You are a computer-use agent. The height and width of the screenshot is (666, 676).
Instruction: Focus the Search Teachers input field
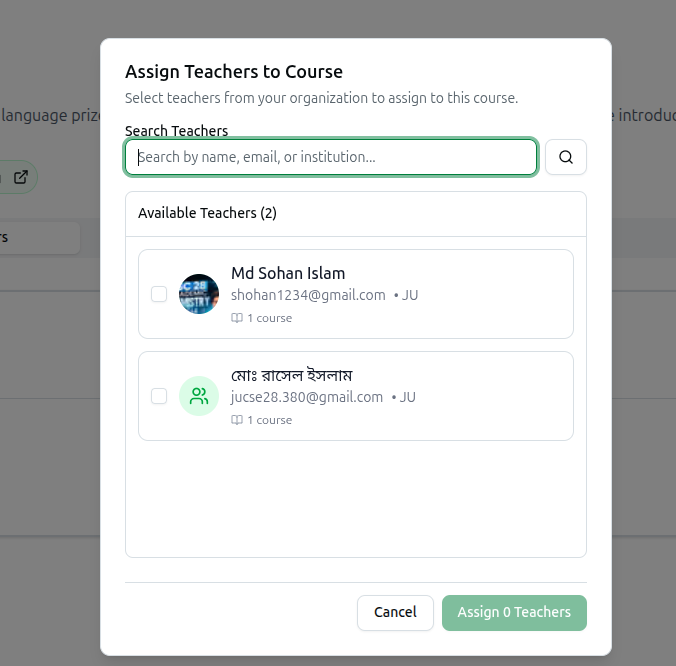(331, 157)
